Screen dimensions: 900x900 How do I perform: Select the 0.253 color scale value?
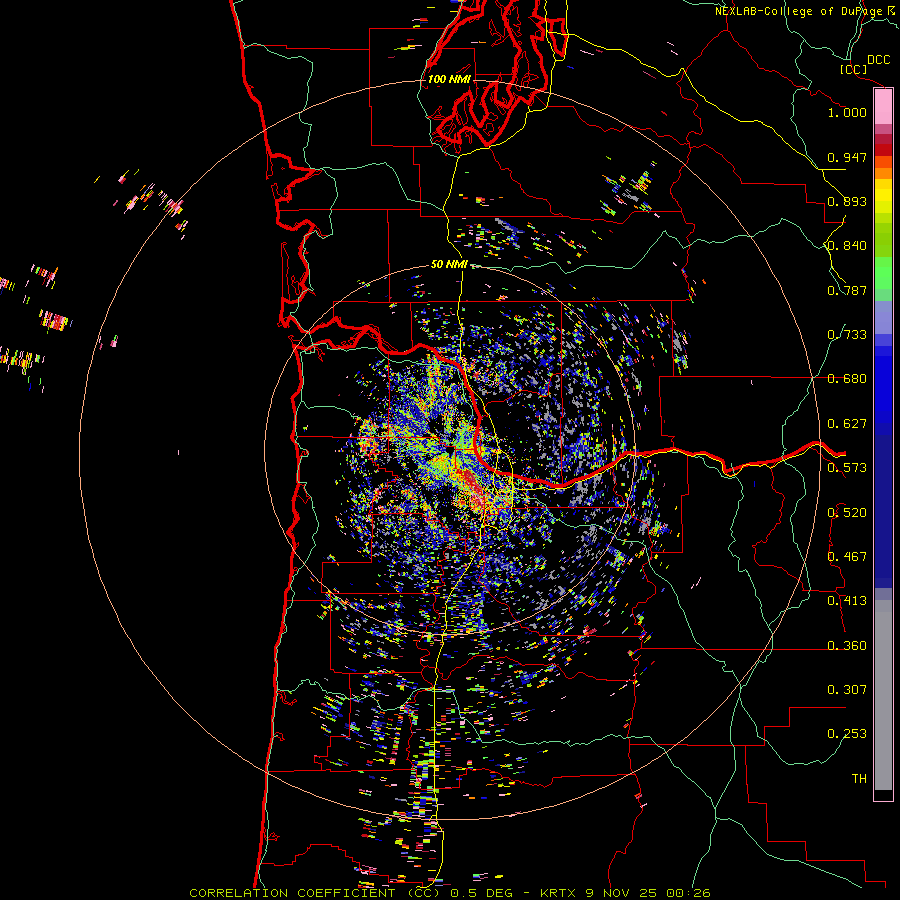(847, 734)
